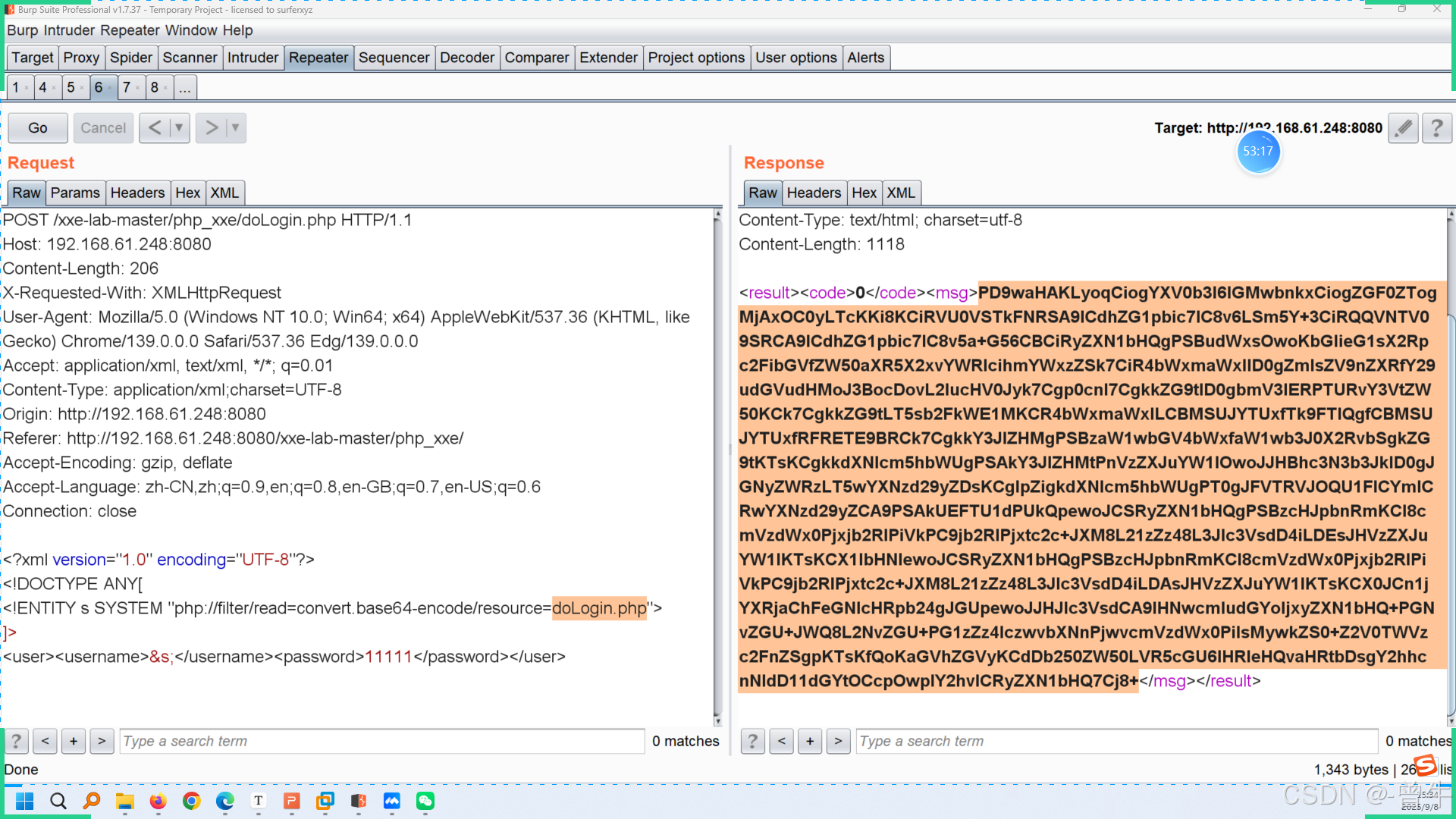Expand the forward history dropdown arrow
Image resolution: width=1456 pixels, height=819 pixels.
(235, 128)
